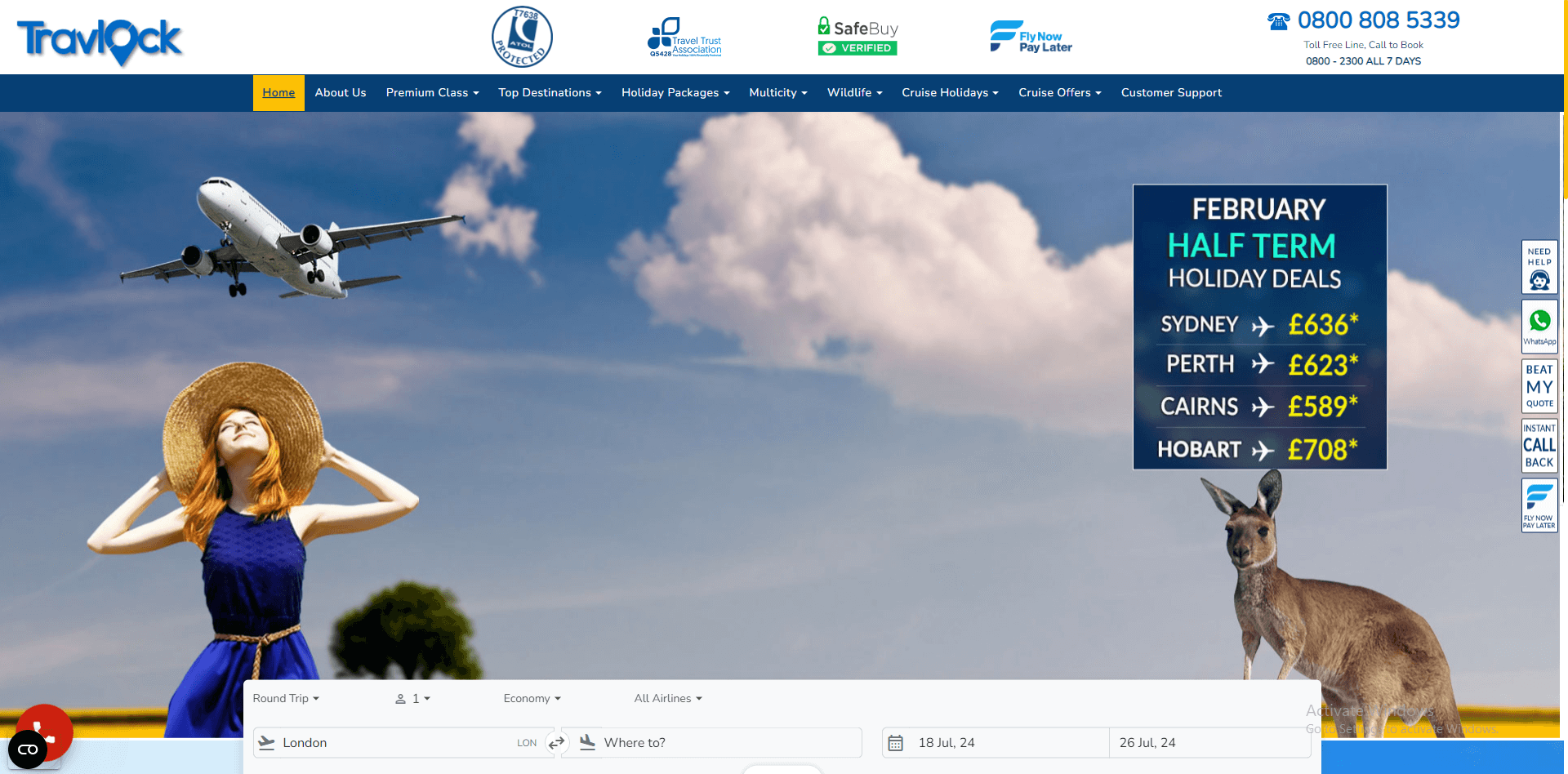Open the All Airlines dropdown
This screenshot has width=1568, height=774.
click(x=668, y=699)
